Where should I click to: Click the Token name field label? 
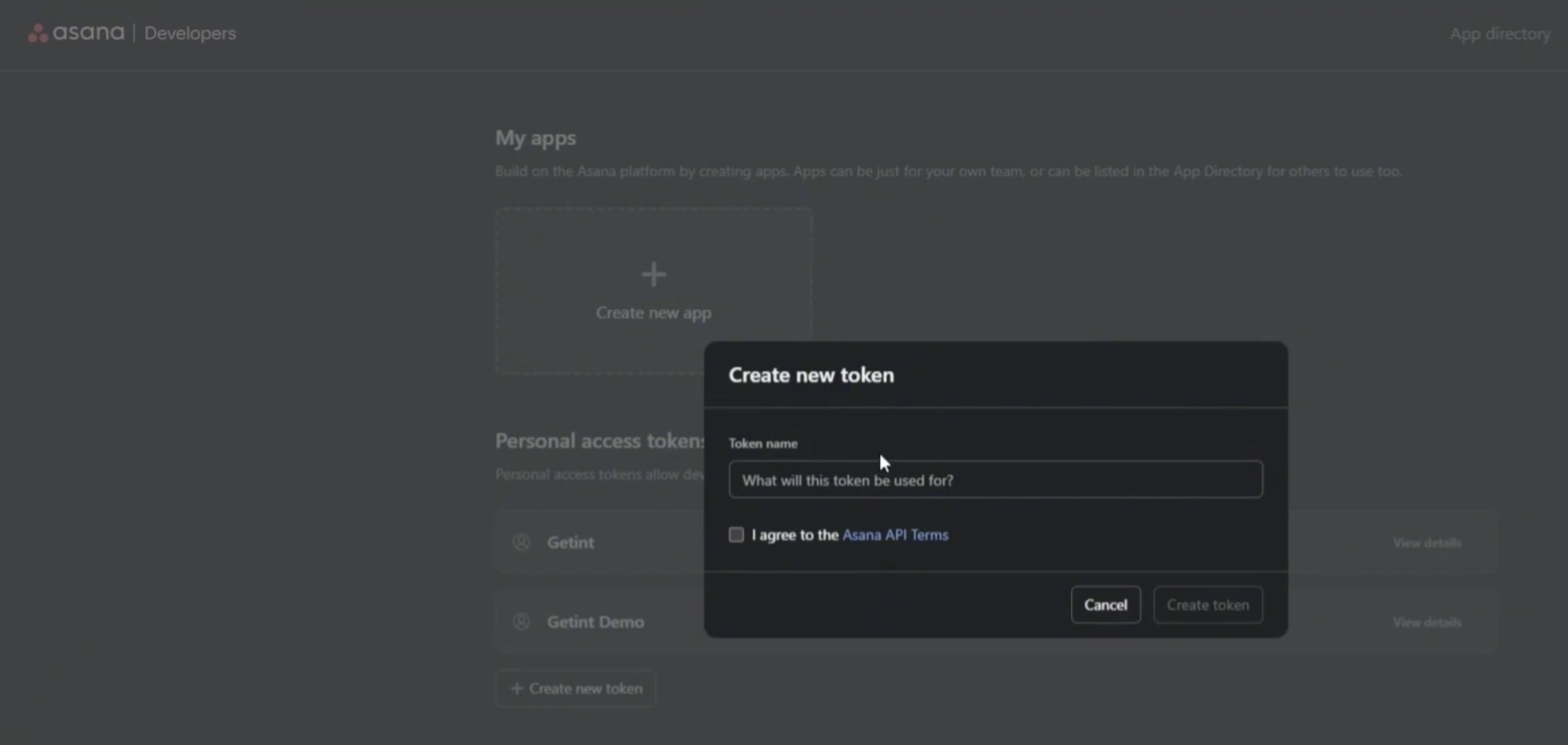tap(763, 443)
